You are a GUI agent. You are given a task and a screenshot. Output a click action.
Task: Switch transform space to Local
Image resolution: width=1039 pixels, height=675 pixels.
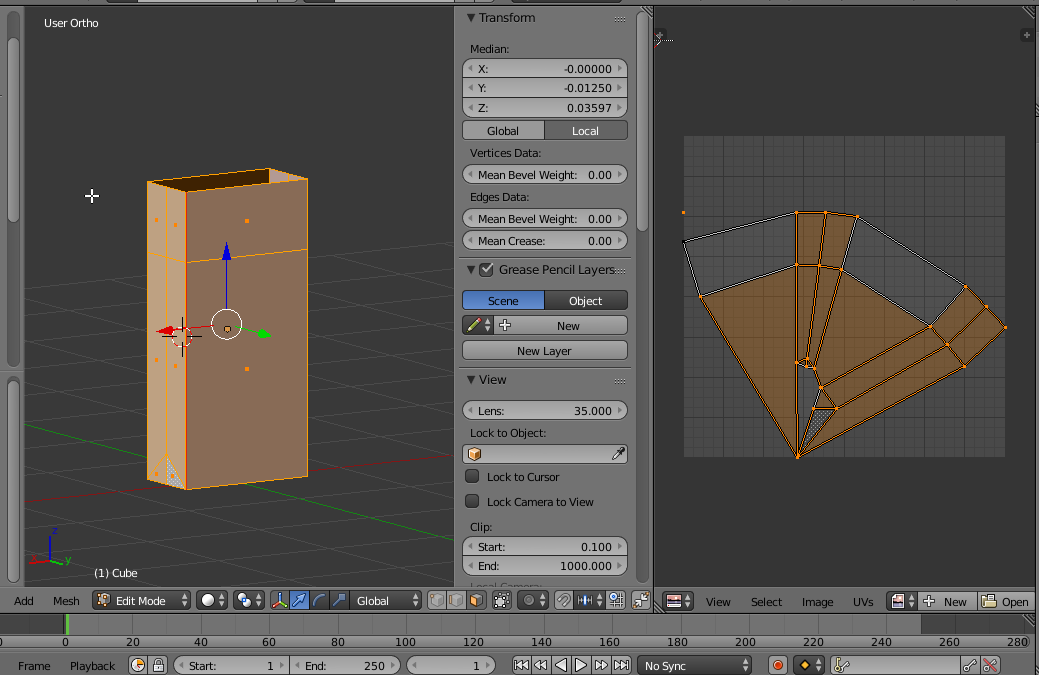click(x=586, y=130)
